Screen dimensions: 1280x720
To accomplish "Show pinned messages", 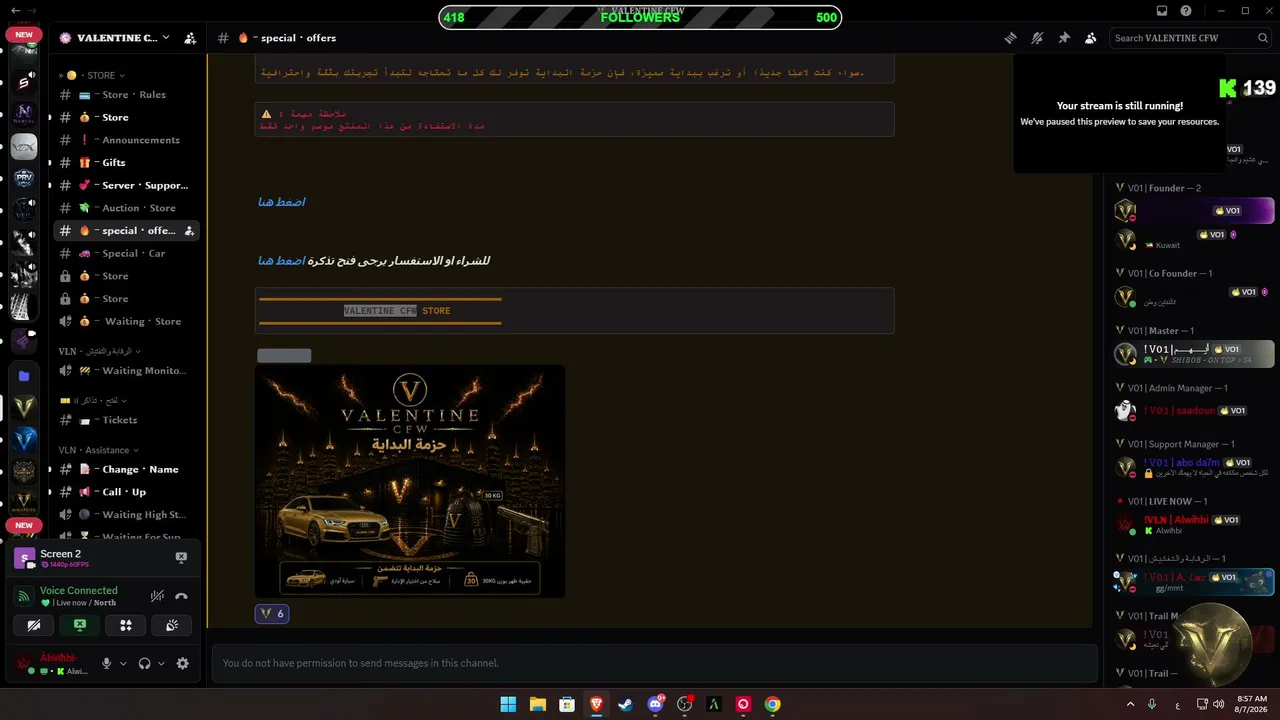I will point(1064,38).
